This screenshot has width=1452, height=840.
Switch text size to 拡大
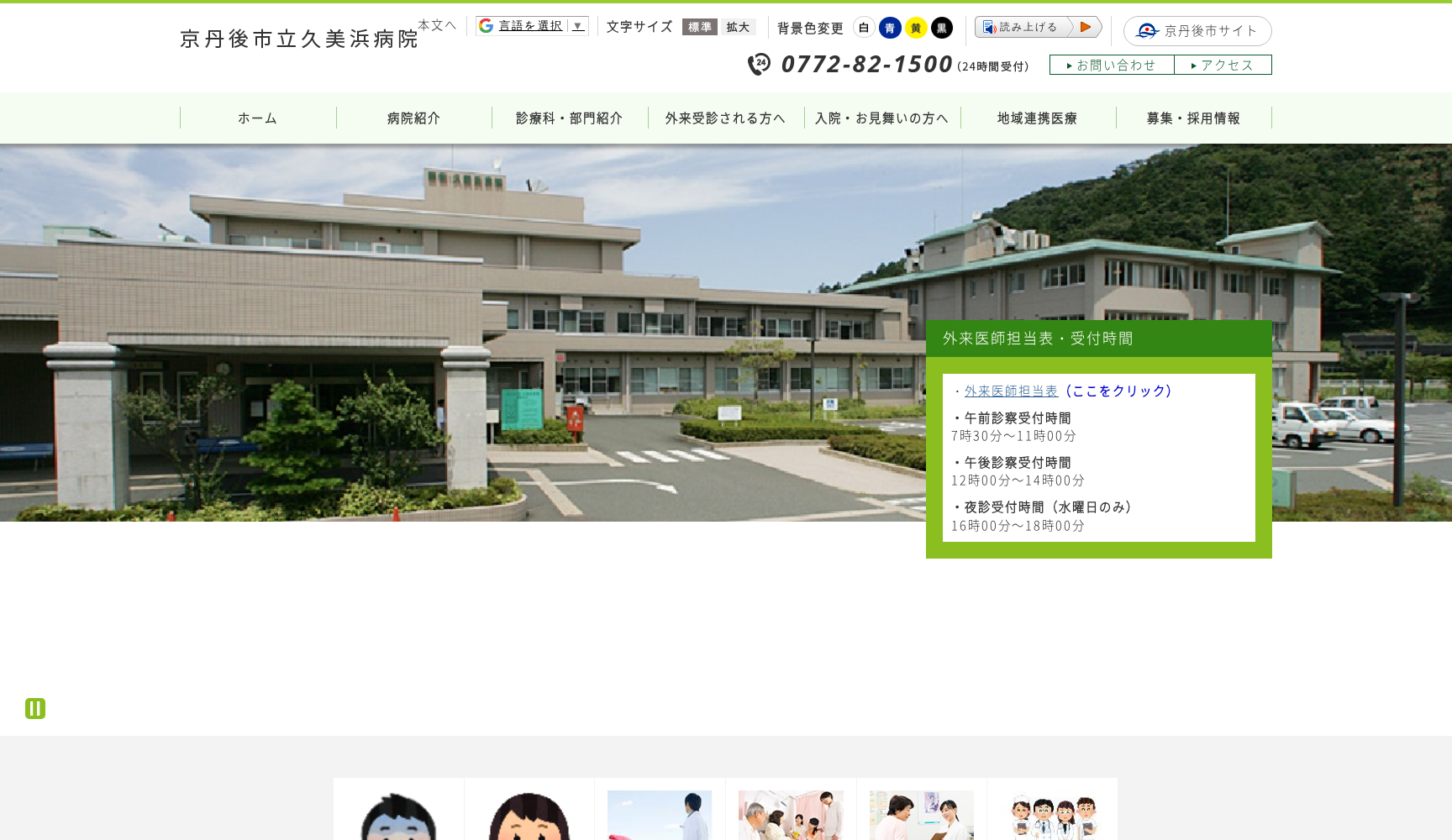[738, 27]
